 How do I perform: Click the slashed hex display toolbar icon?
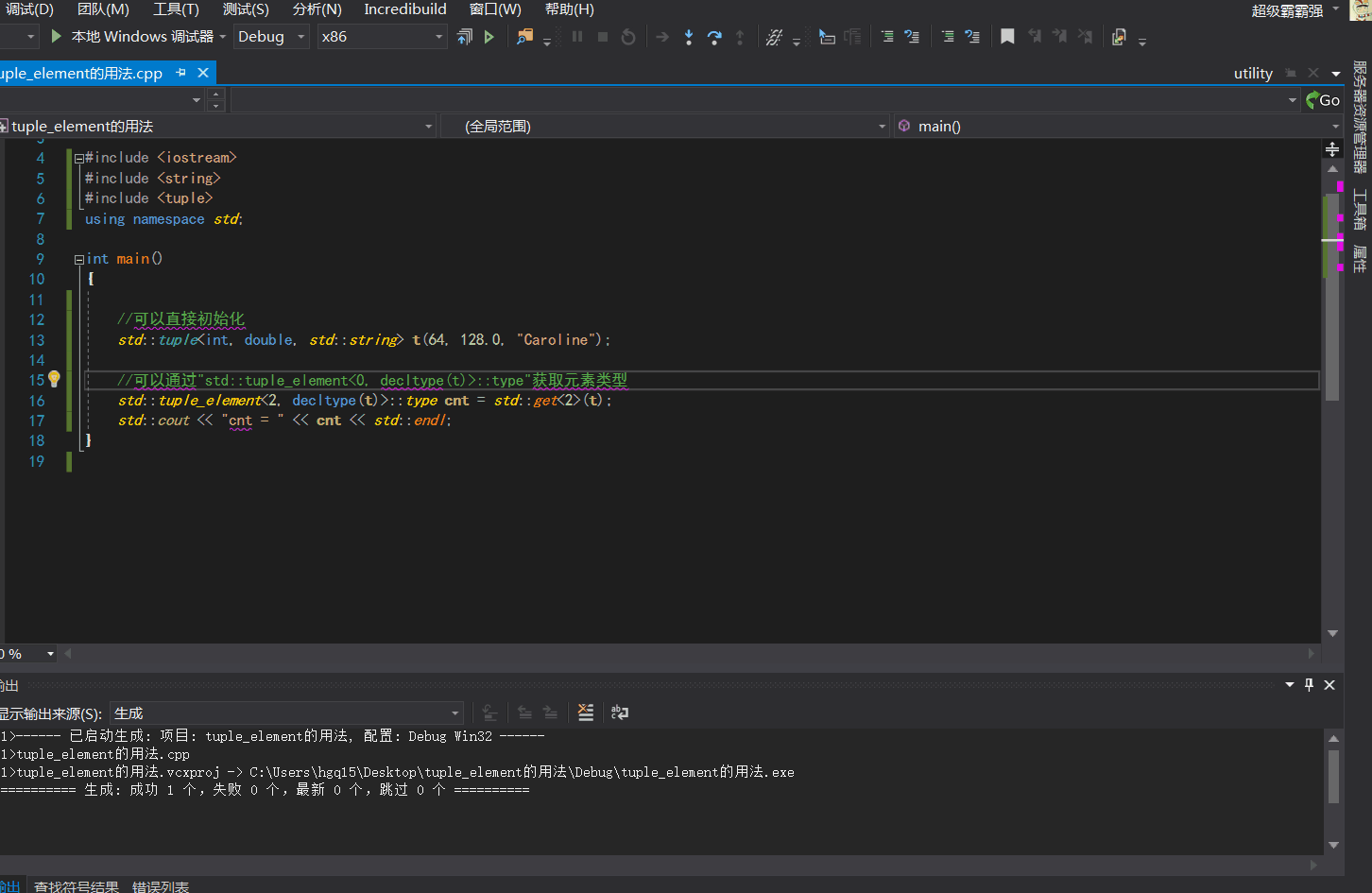(x=774, y=37)
